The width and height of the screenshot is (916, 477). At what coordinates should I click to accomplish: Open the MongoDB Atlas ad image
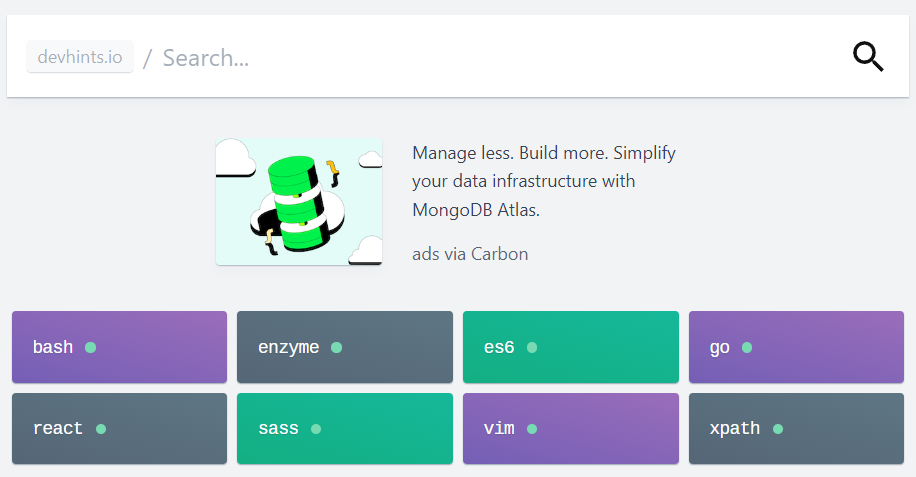[299, 202]
